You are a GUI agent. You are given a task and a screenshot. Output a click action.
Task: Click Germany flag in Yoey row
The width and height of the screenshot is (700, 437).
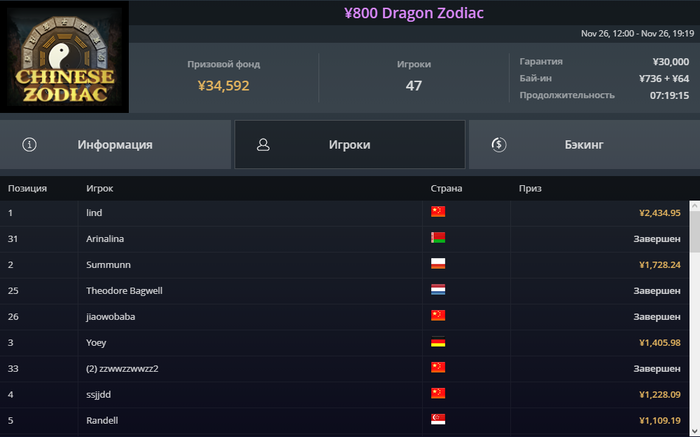(438, 341)
